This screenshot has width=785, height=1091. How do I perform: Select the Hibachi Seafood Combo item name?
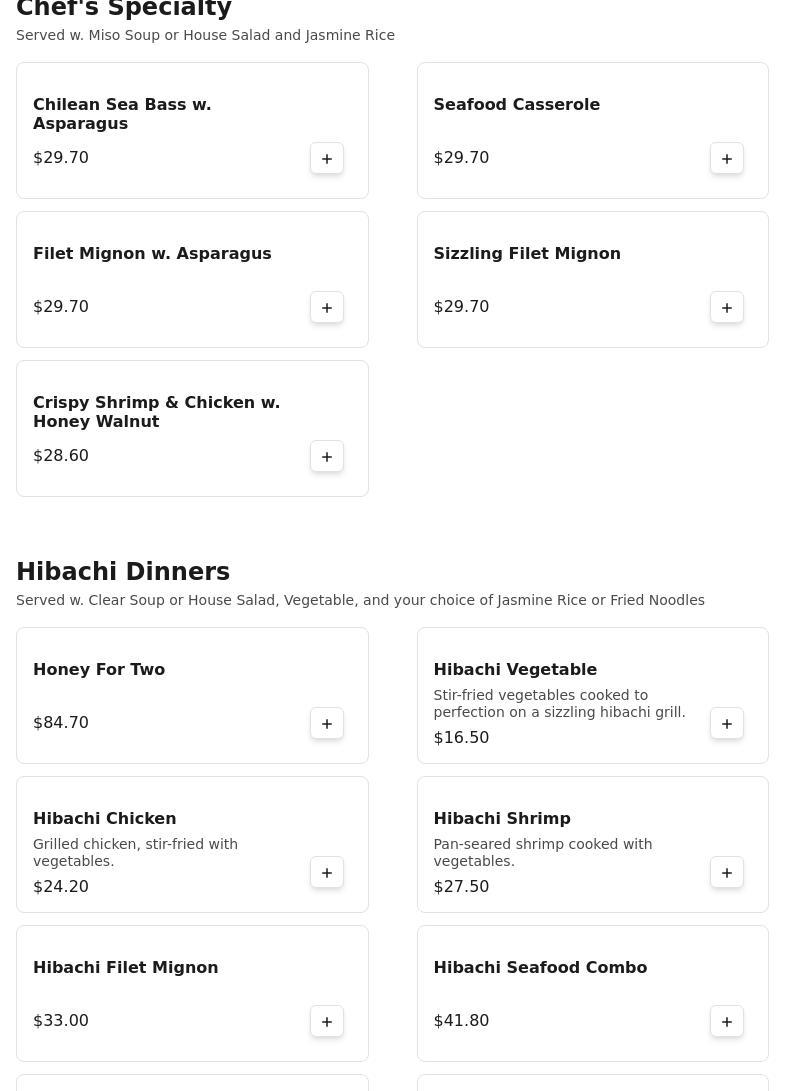coord(540,967)
